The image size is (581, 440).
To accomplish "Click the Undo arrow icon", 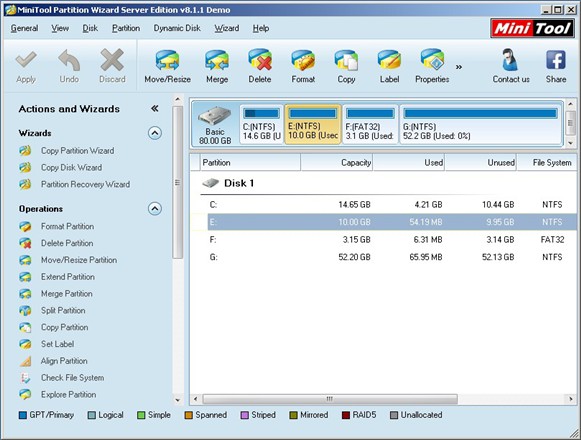I will click(x=69, y=60).
